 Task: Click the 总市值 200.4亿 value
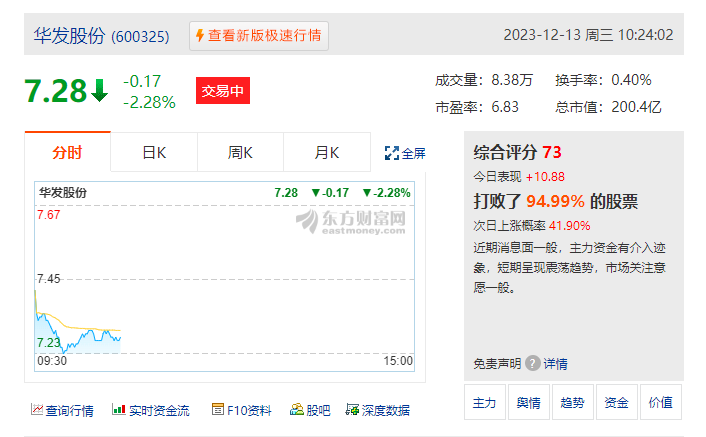[x=636, y=107]
